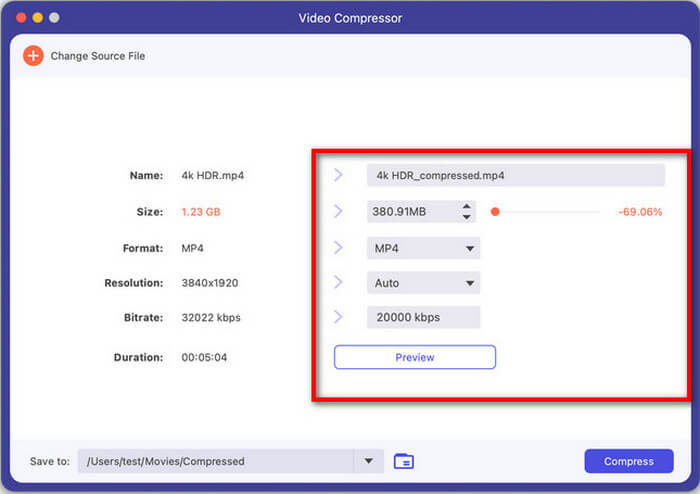Start compression with the Compress button

[629, 461]
